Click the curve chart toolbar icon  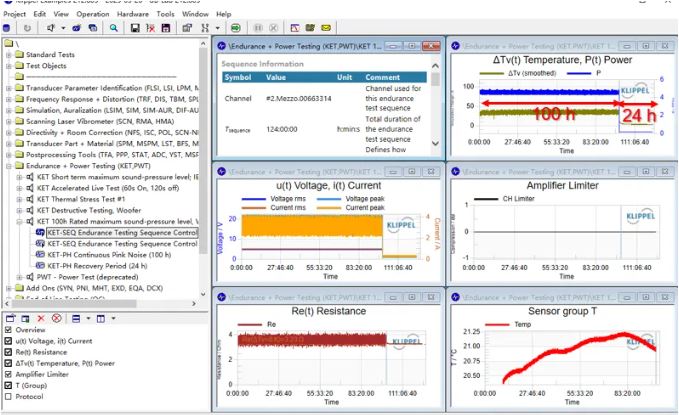coord(295,28)
